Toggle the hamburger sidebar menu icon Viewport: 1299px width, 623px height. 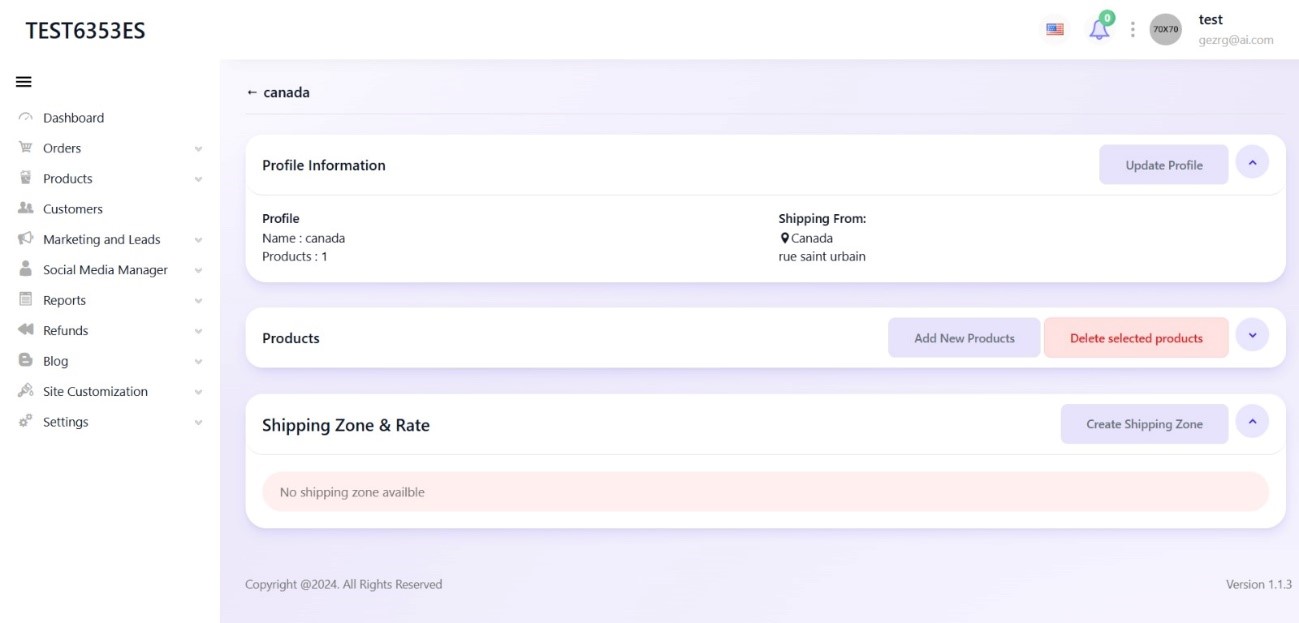(x=23, y=82)
